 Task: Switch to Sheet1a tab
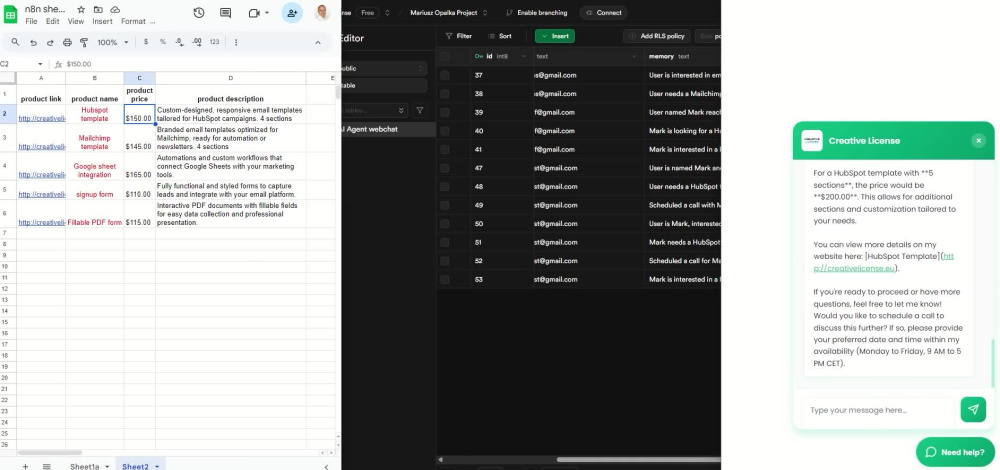coord(85,466)
